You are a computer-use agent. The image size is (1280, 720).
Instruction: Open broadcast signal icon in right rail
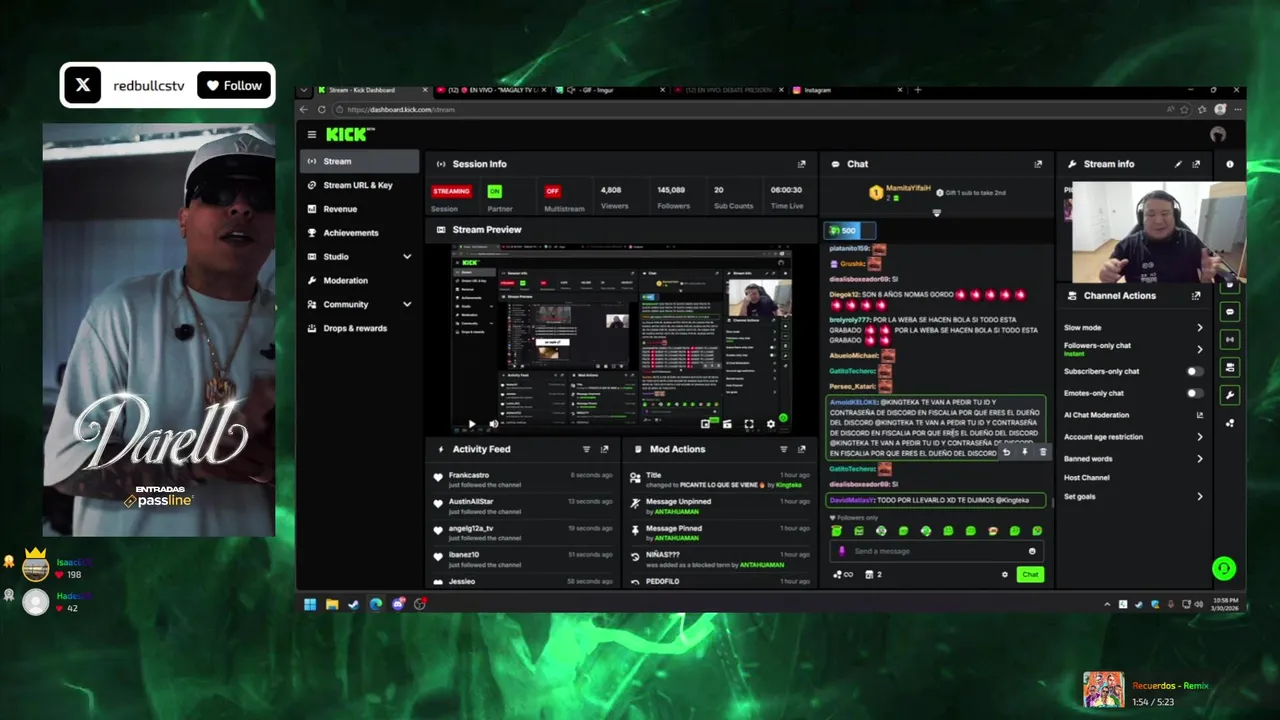coord(1230,340)
